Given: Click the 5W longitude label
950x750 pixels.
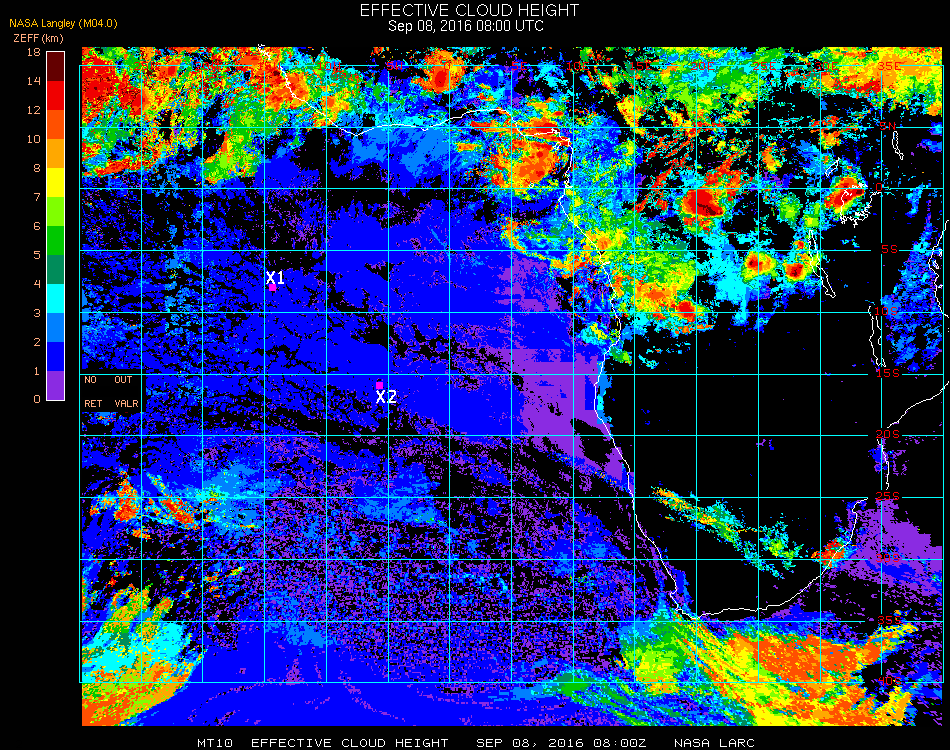Looking at the screenshot, I should tap(395, 66).
